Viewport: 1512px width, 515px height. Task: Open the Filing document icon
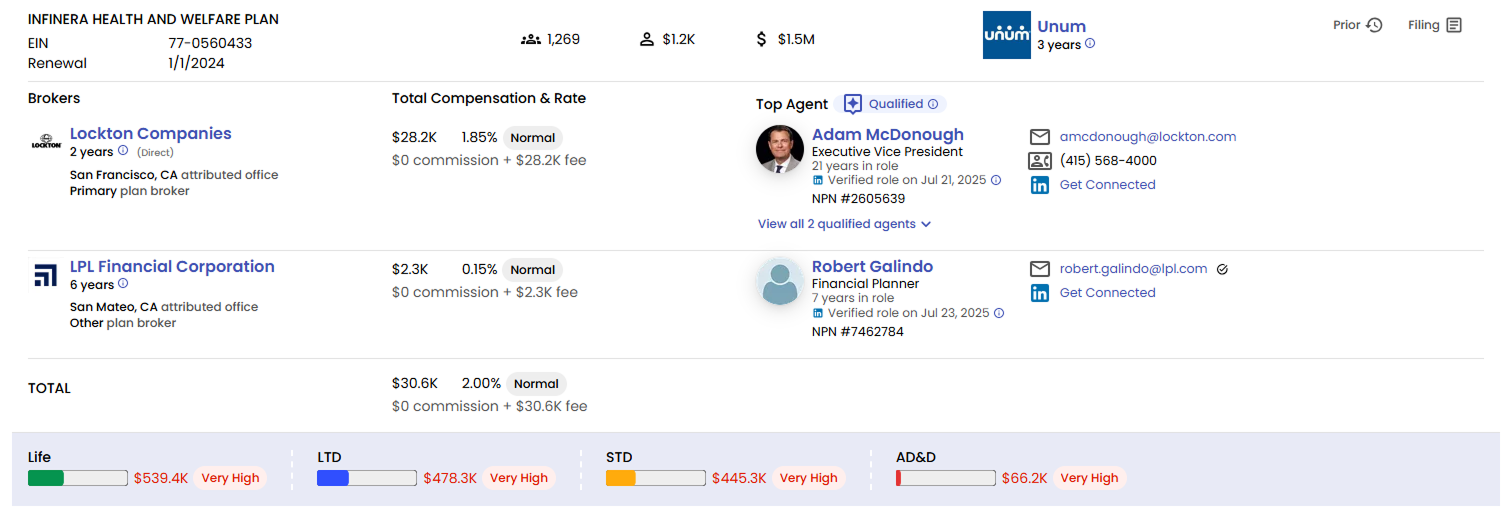[1454, 25]
